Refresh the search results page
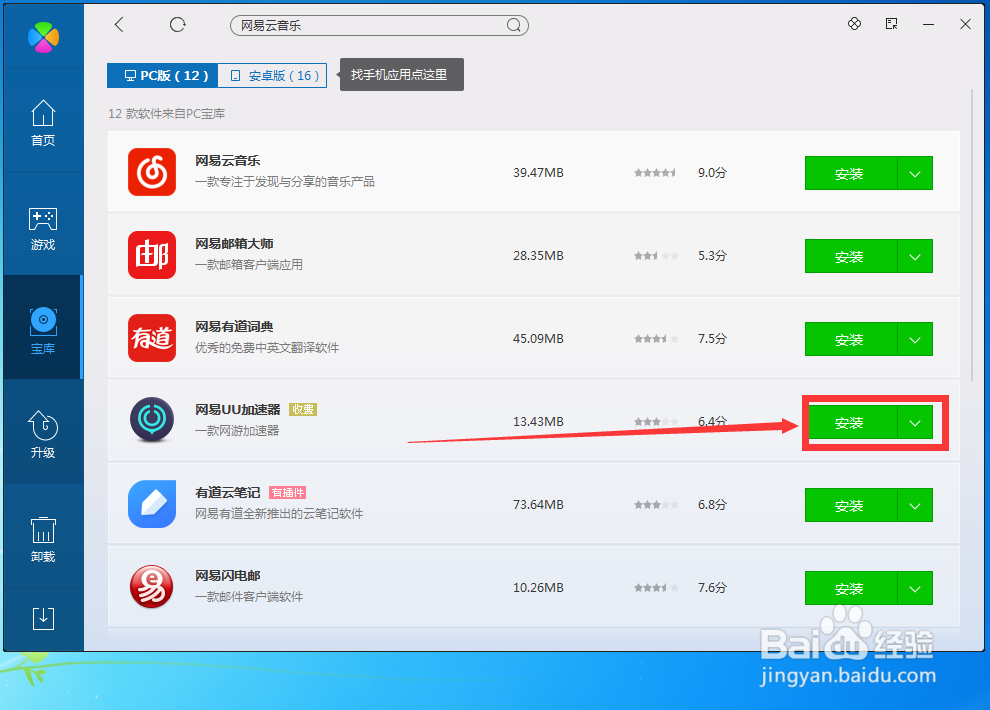The height and width of the screenshot is (710, 990). [x=178, y=25]
